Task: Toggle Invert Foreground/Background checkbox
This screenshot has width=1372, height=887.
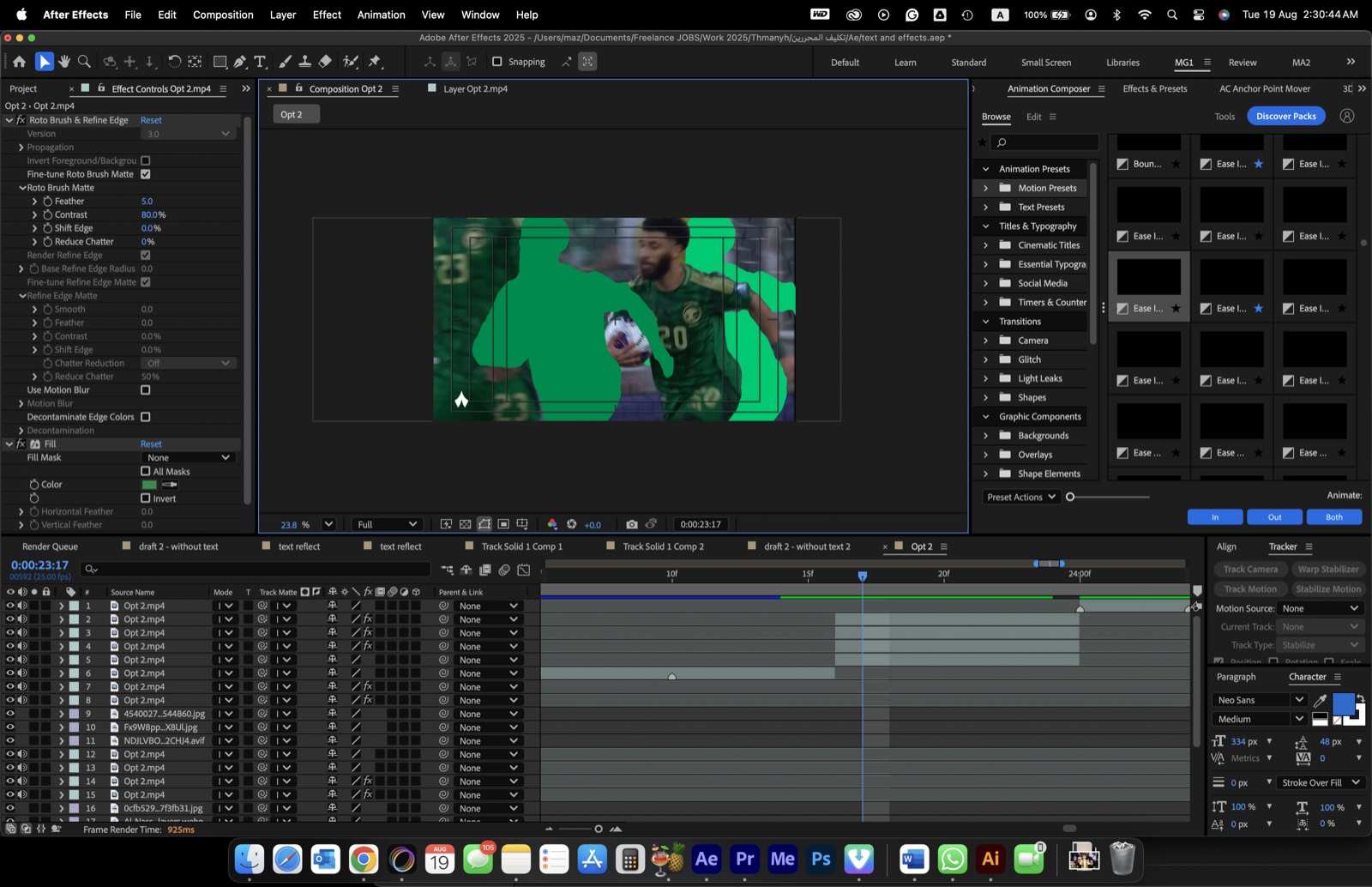Action: (146, 160)
